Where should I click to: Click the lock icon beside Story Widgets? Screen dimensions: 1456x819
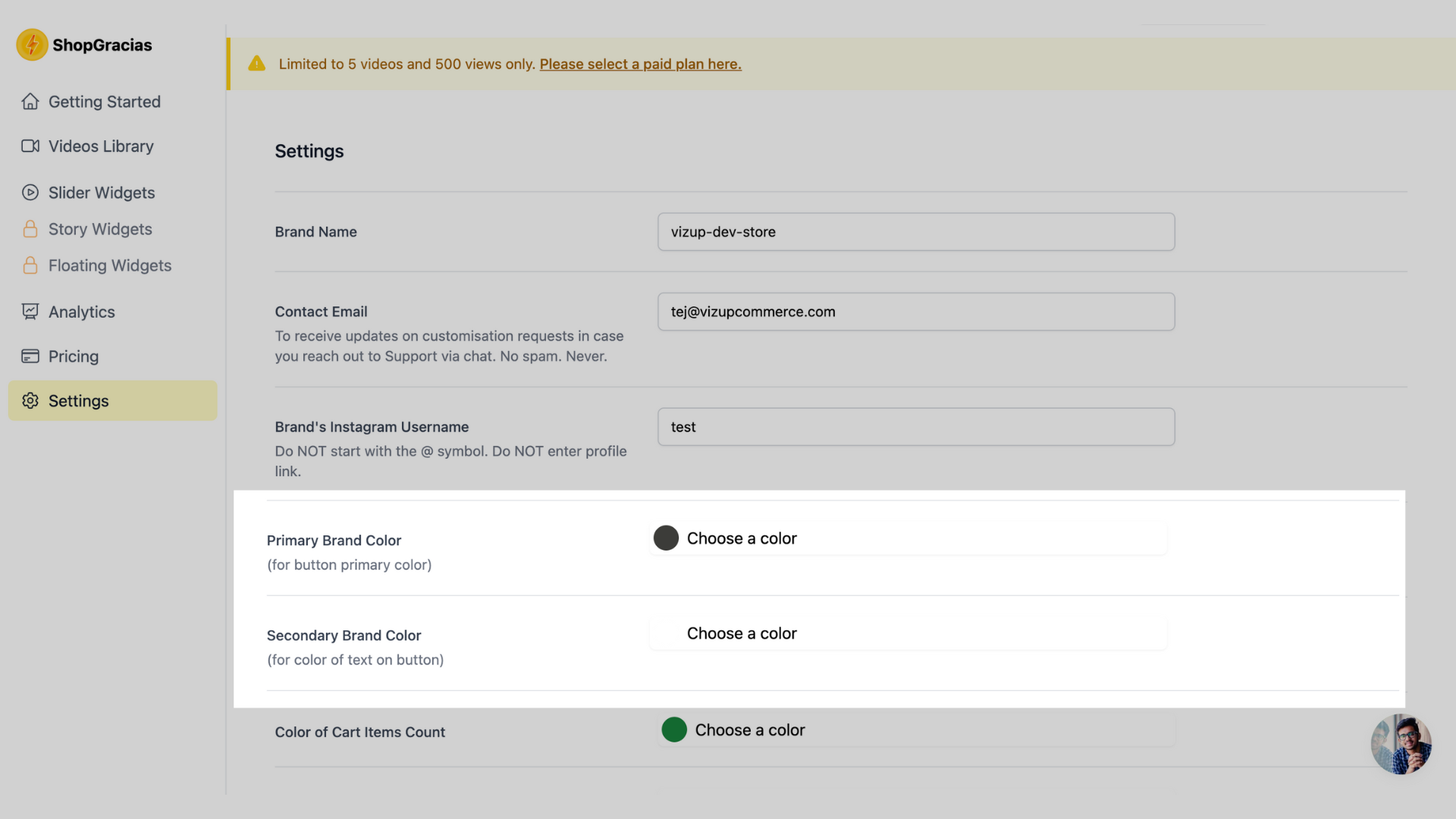pos(30,228)
